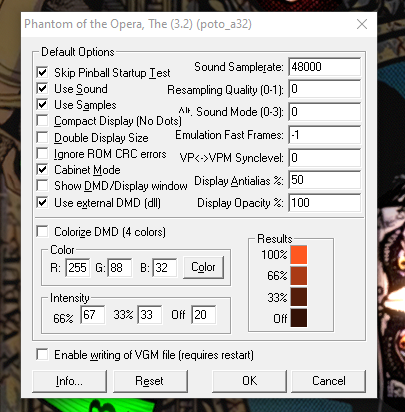Screen dimensions: 405x412
Task: Click the Alt. Sound Mode field
Action: (324, 112)
